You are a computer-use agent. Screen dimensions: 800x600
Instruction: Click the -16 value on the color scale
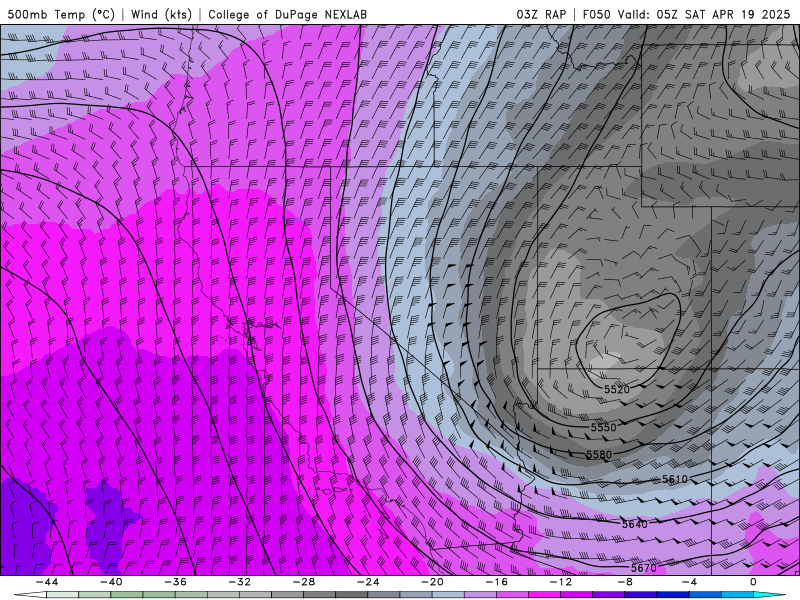pos(496,582)
